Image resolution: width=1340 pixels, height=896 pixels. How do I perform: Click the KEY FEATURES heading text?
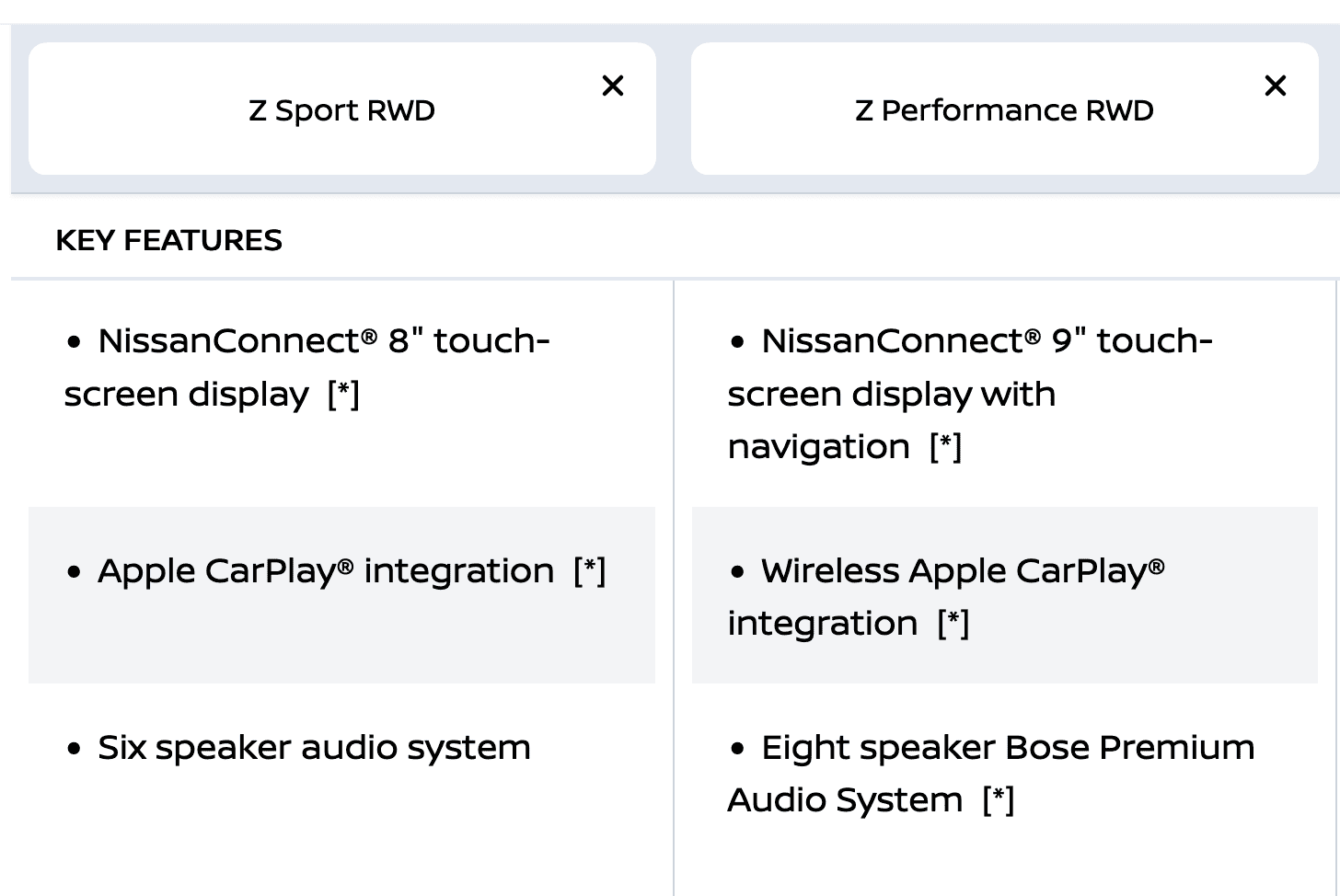(x=169, y=240)
